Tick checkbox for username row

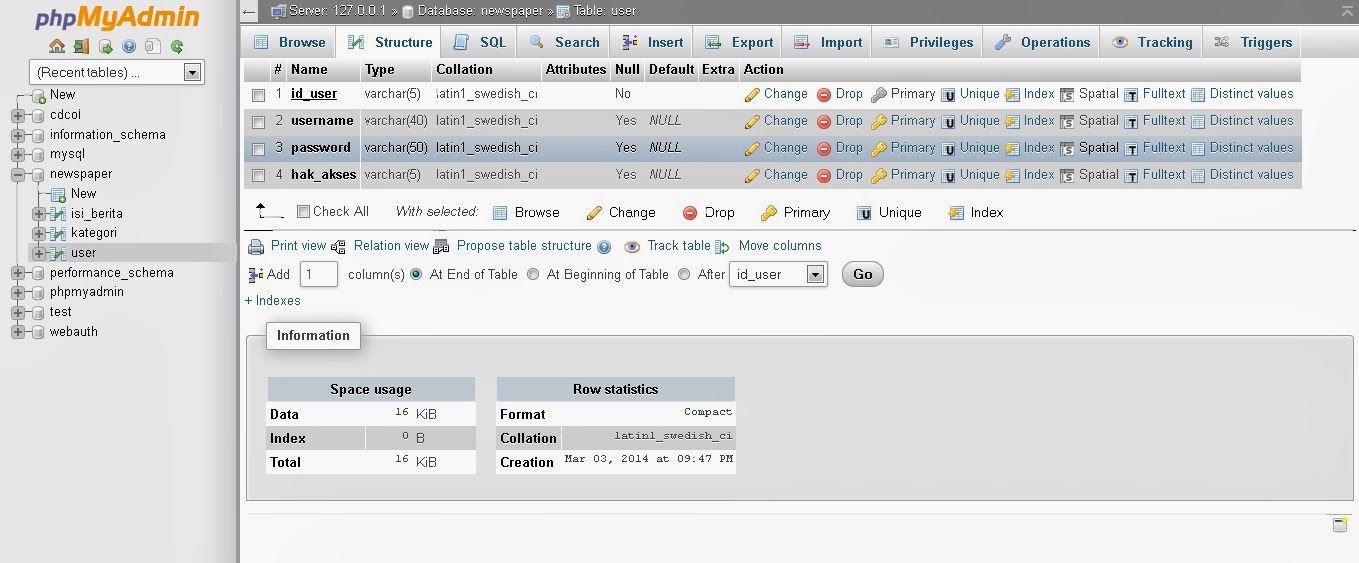259,122
